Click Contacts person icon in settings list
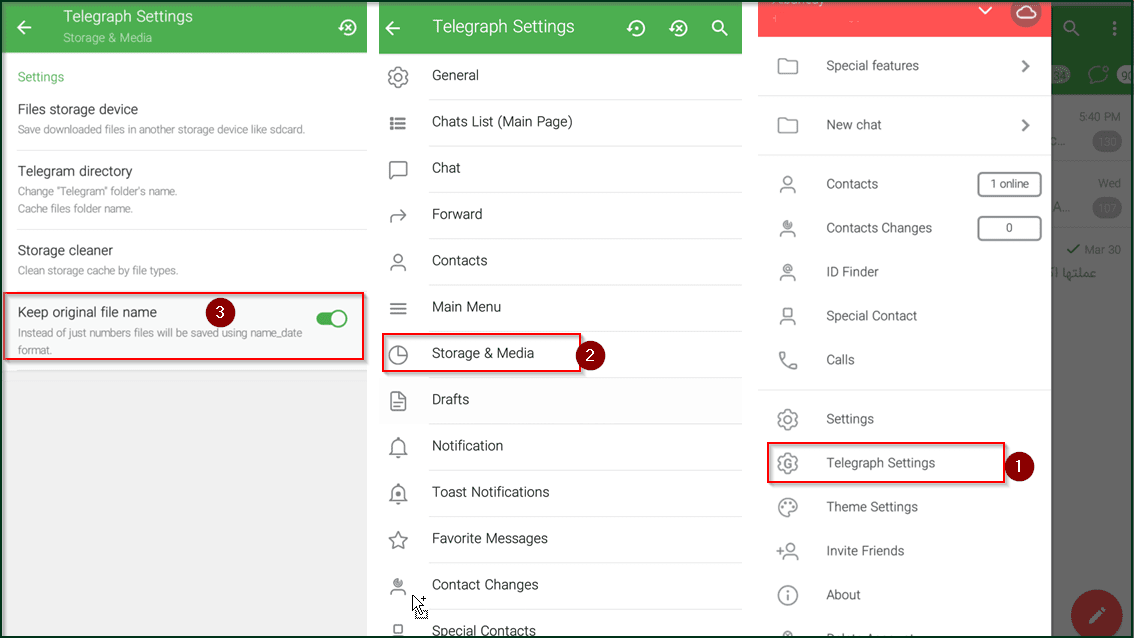 pos(398,262)
